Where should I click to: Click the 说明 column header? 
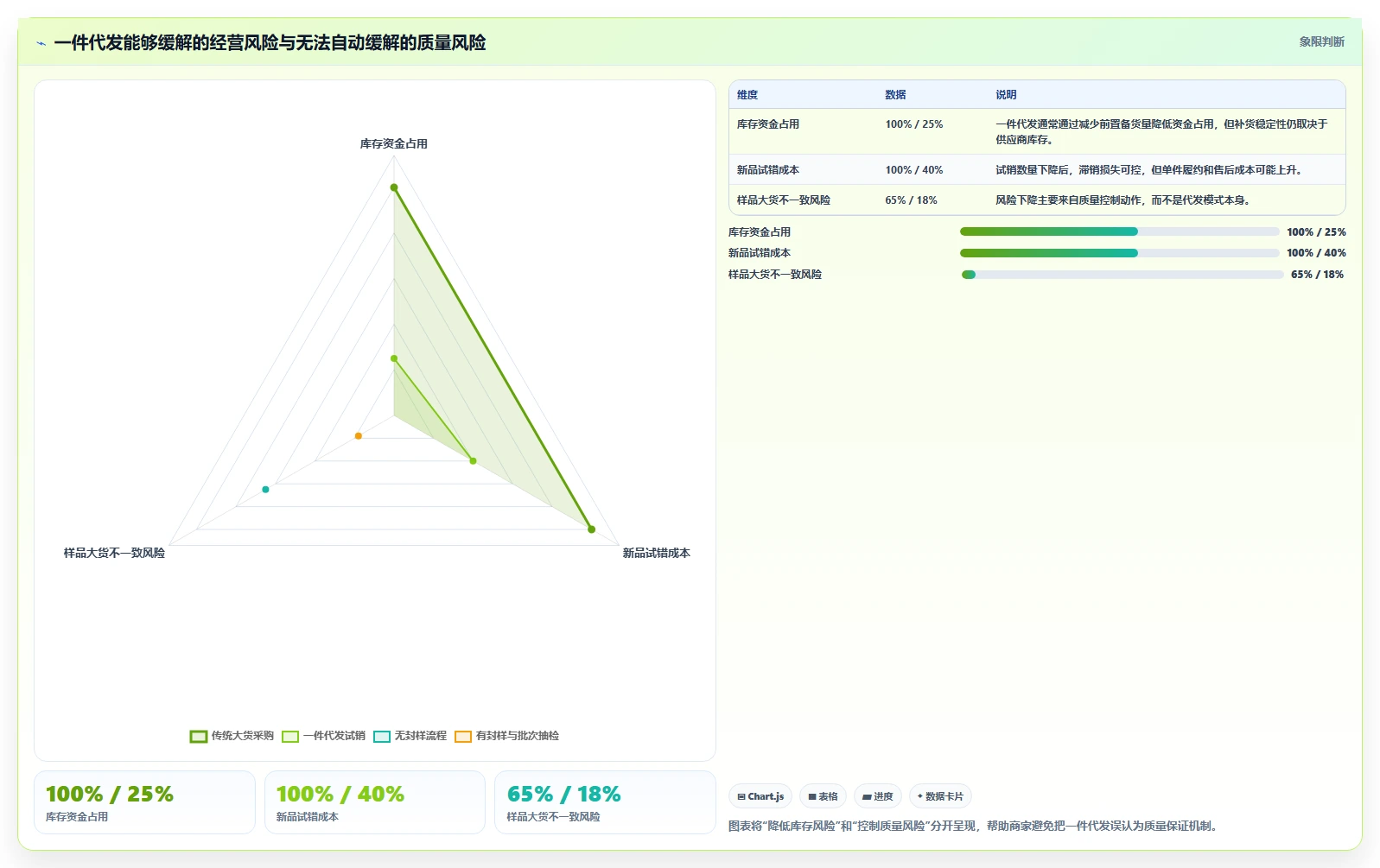coord(1006,95)
